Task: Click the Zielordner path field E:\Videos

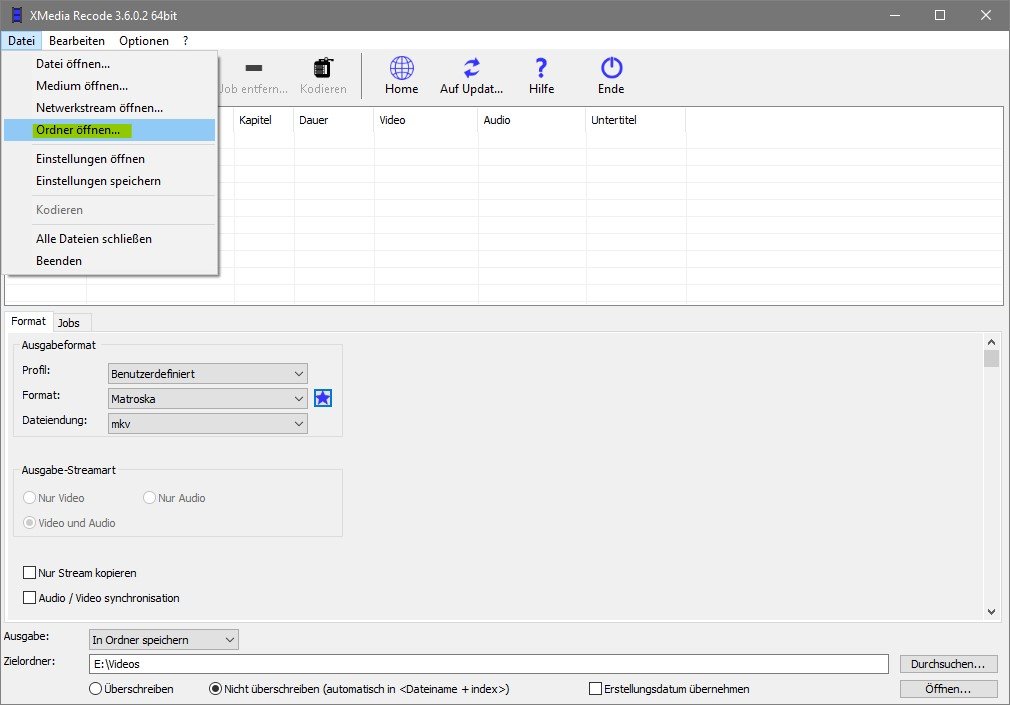Action: pos(489,664)
